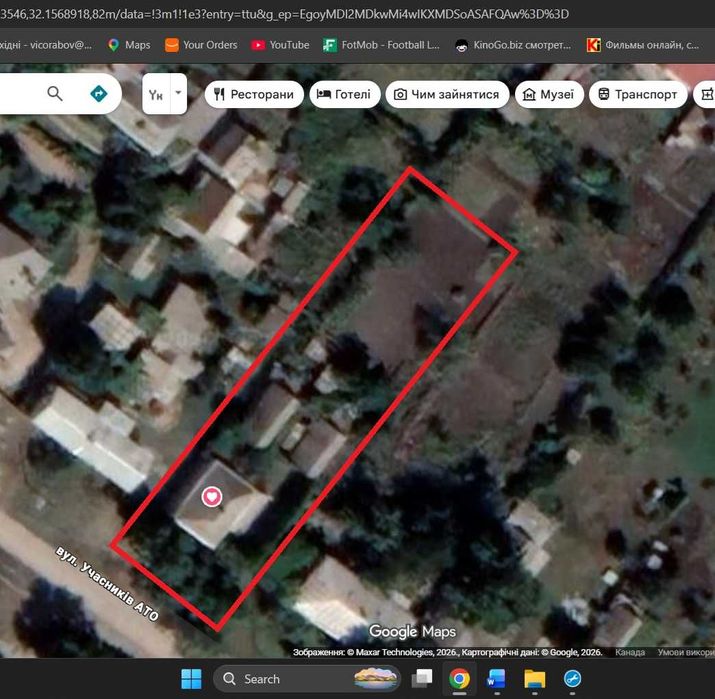Select the Музеї category chip

(x=549, y=94)
